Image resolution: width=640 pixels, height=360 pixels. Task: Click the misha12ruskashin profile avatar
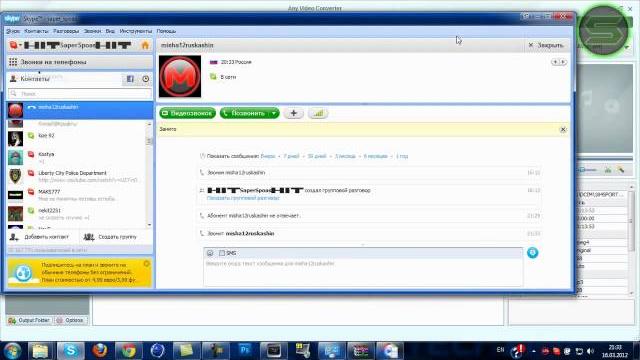coord(180,76)
